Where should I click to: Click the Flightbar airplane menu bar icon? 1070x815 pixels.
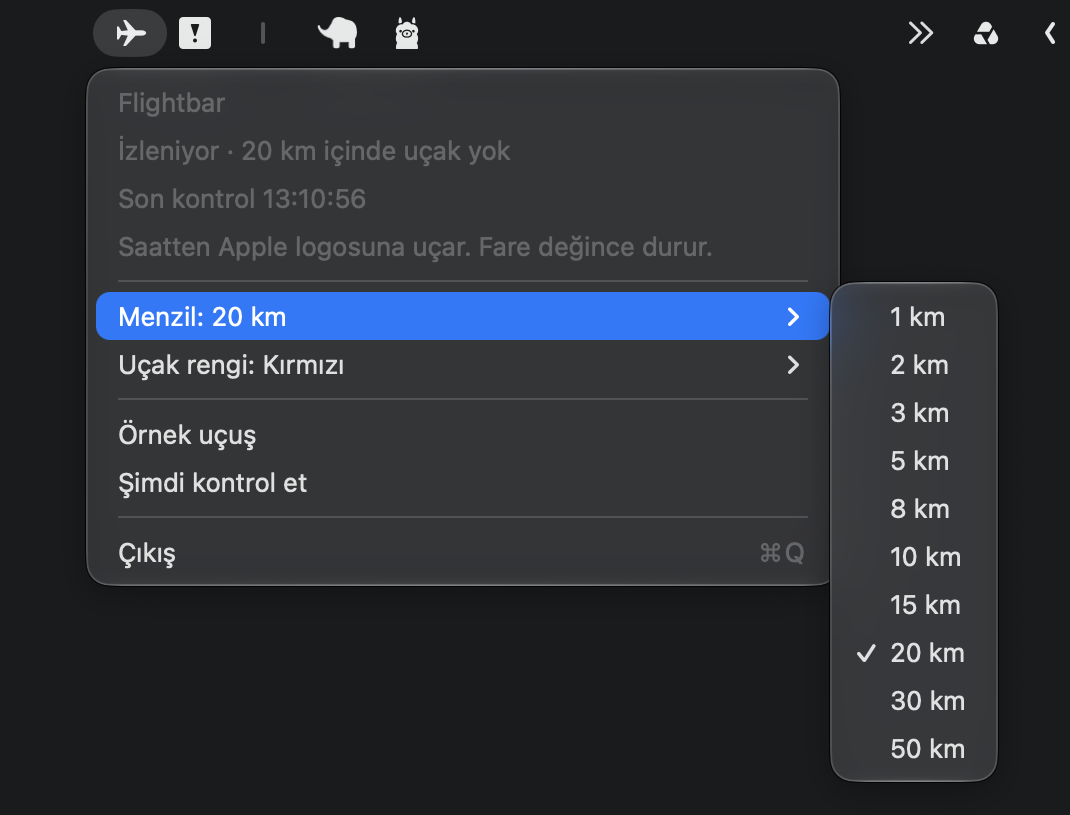130,33
